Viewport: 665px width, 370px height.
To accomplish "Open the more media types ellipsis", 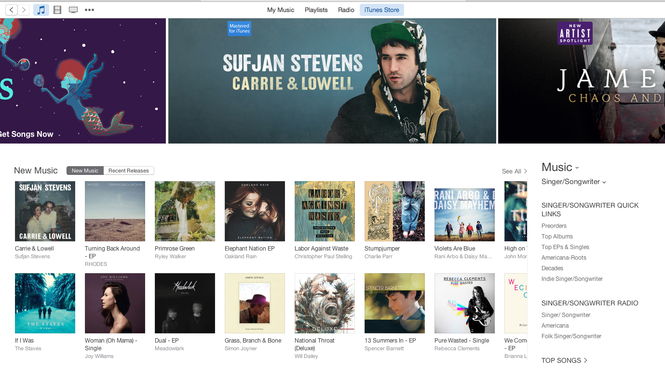I will [89, 10].
